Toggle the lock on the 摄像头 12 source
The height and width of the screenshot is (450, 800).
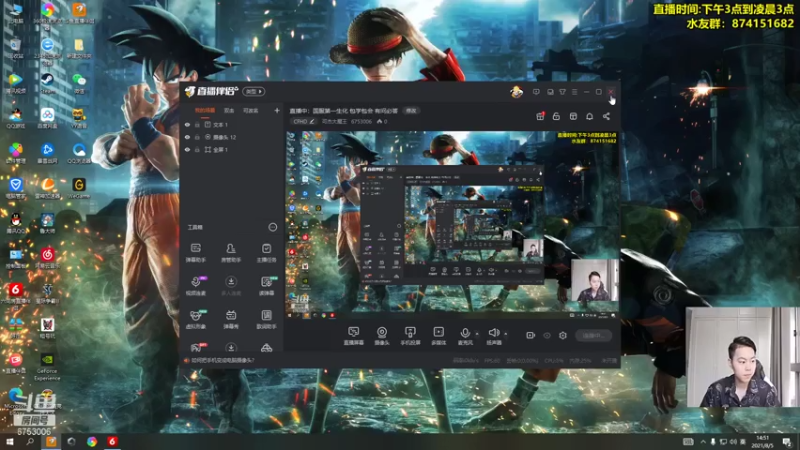coord(197,137)
